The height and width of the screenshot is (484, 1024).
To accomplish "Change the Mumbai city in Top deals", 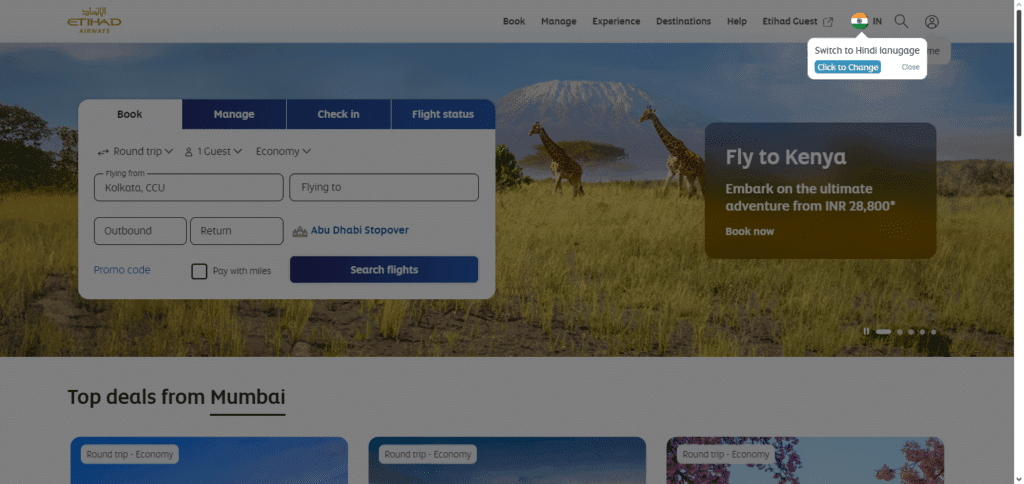I will point(248,396).
